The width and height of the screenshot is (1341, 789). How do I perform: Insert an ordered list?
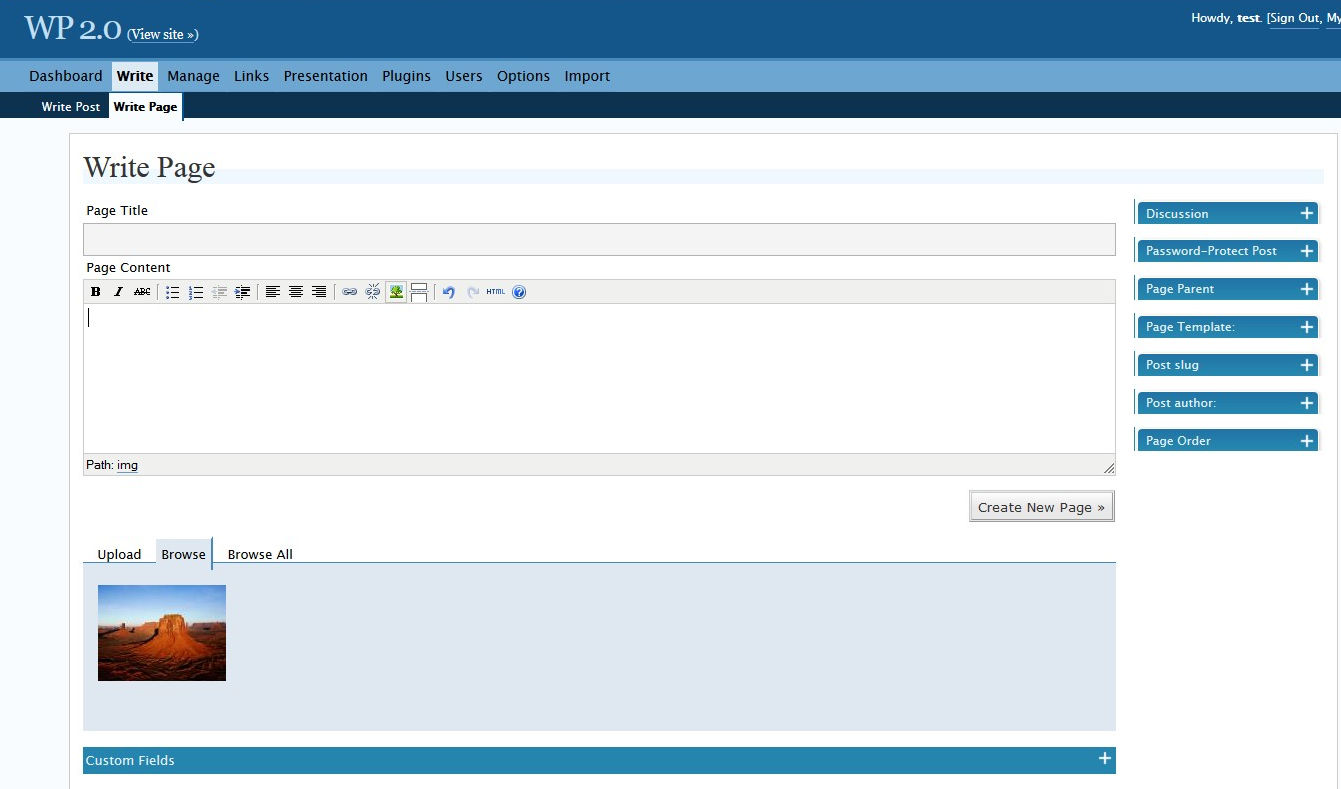(x=195, y=291)
